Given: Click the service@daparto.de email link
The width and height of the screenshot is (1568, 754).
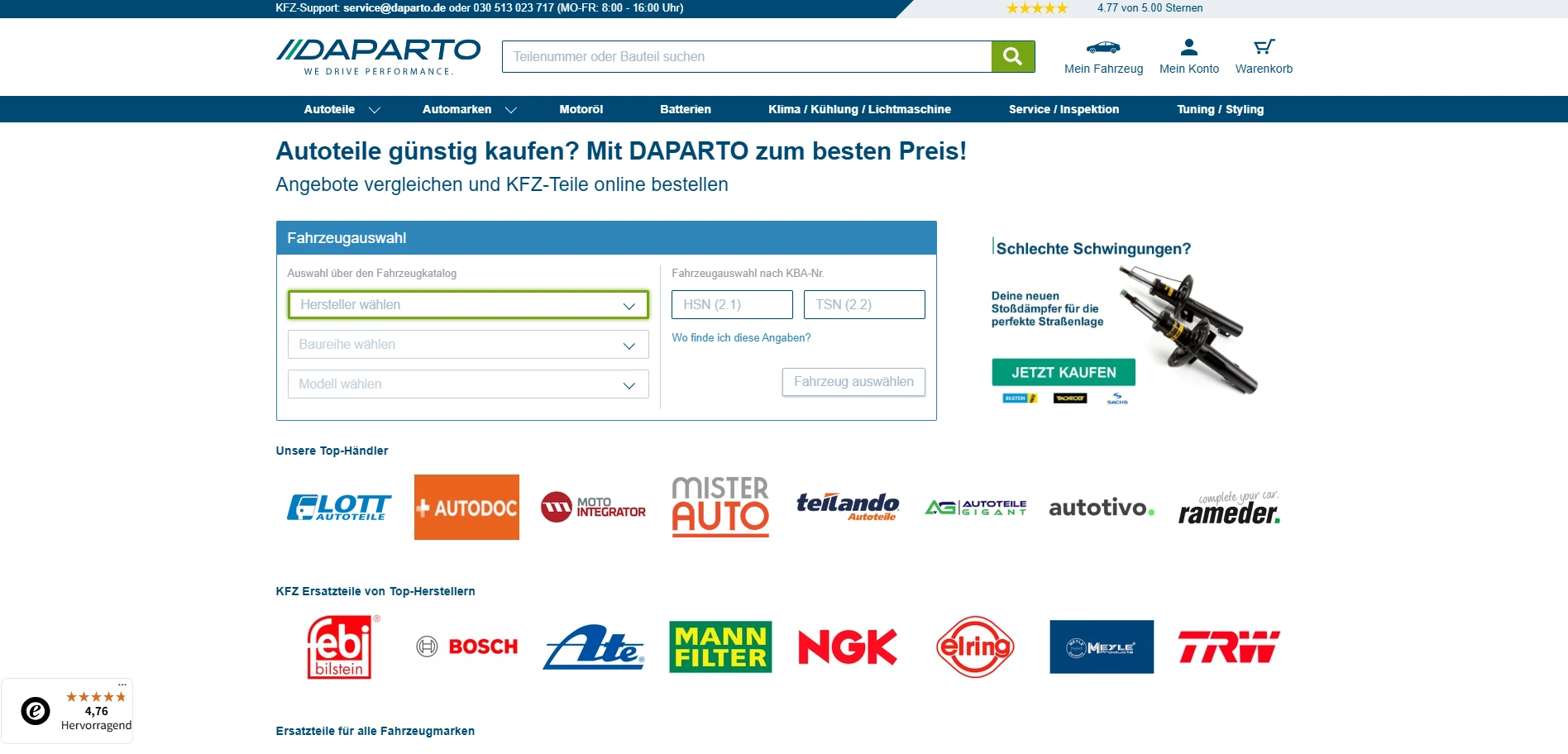Looking at the screenshot, I should (x=394, y=8).
